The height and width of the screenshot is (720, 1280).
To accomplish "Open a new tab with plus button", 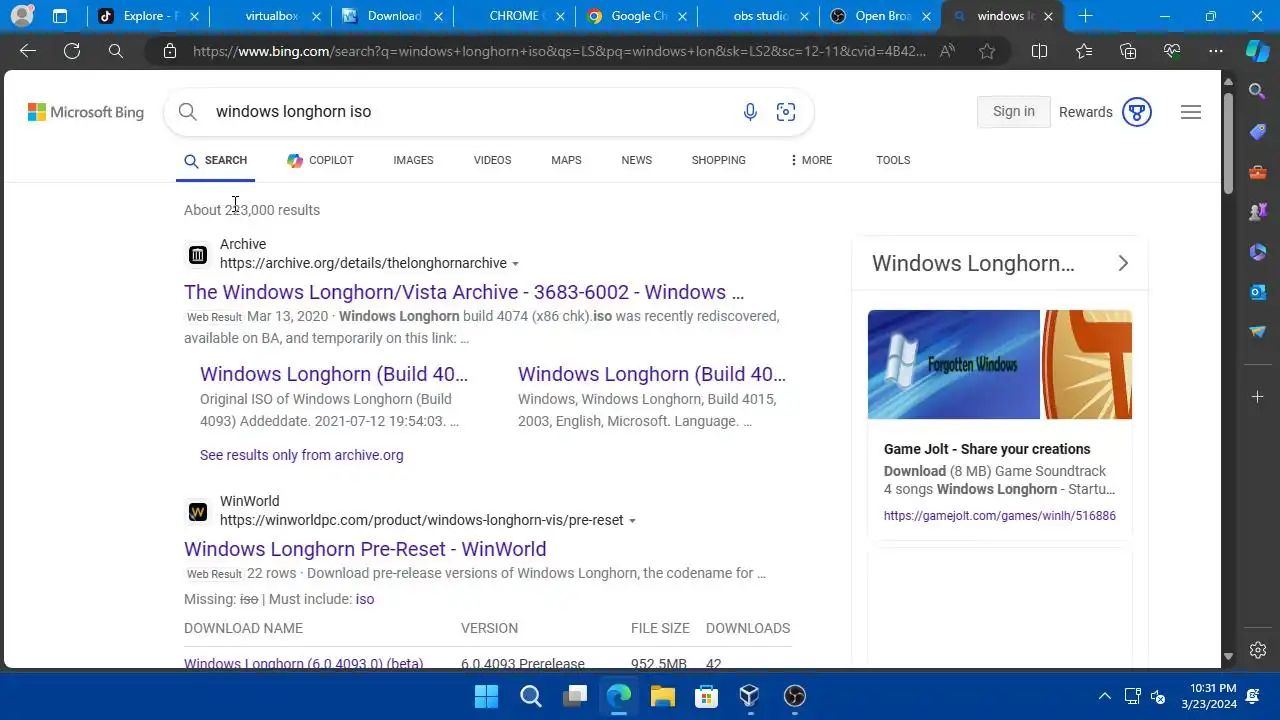I will 1085,16.
